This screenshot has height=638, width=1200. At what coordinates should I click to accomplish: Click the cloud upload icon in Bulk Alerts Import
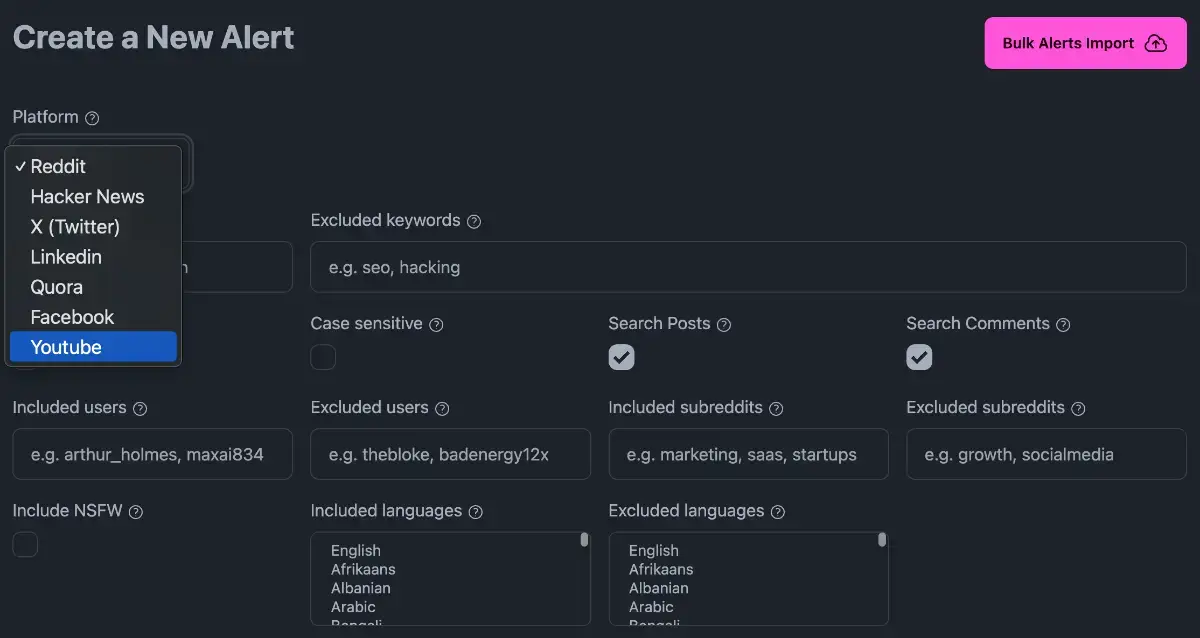(1155, 43)
